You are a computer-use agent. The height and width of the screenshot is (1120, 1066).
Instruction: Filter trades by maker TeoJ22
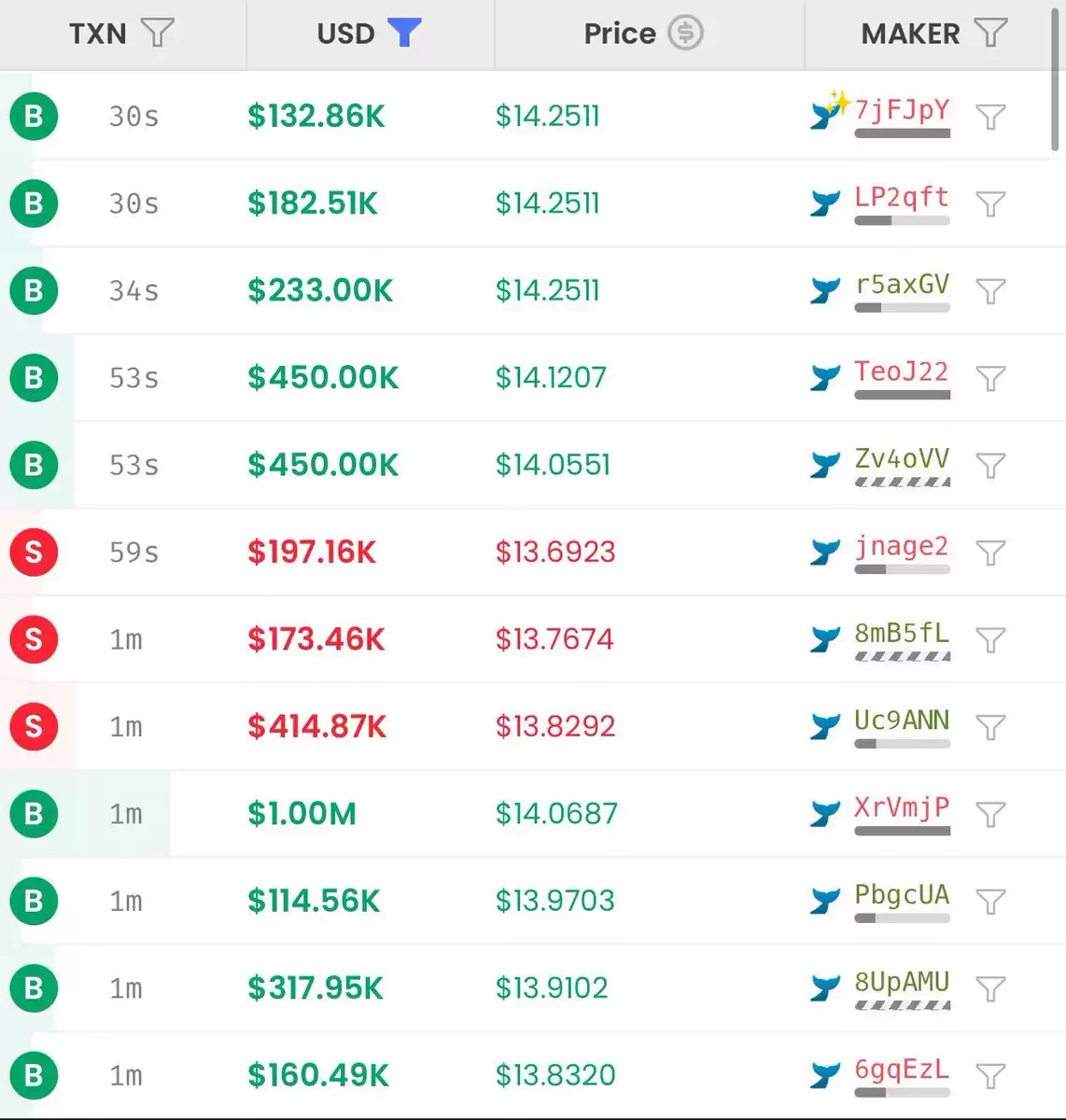(x=990, y=378)
